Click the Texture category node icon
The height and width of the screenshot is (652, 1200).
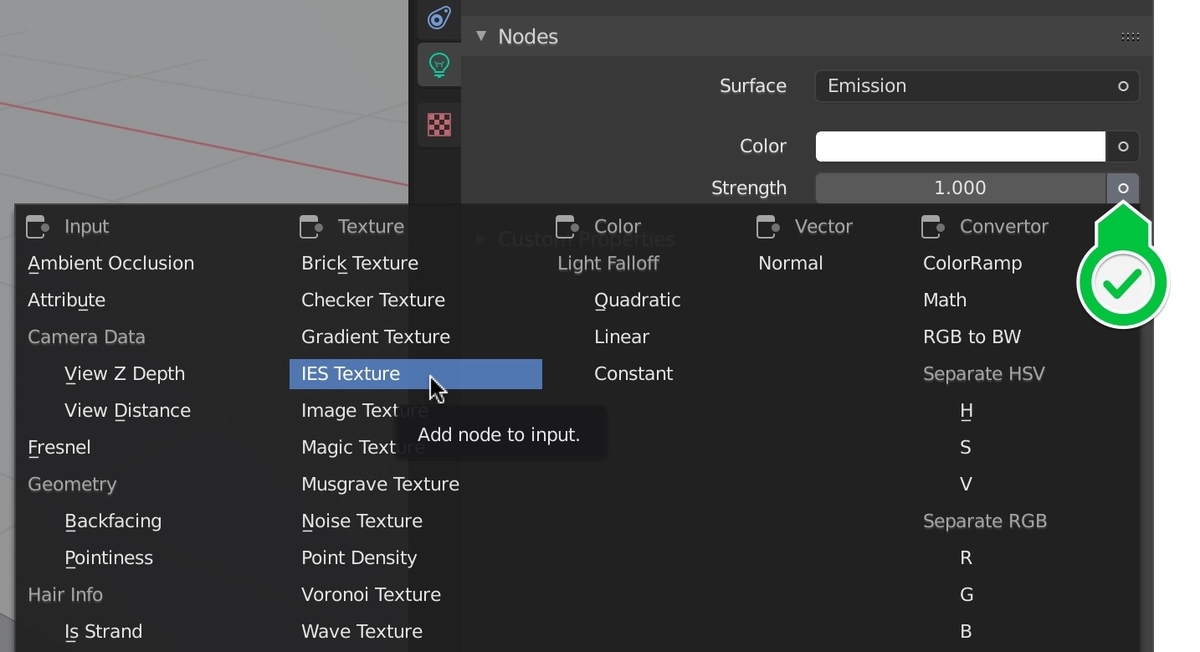tap(310, 227)
